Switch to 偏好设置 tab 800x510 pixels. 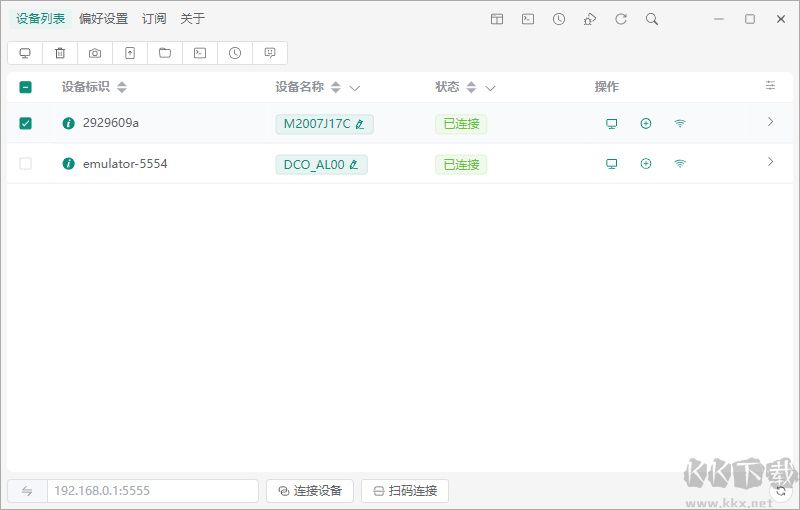[103, 19]
